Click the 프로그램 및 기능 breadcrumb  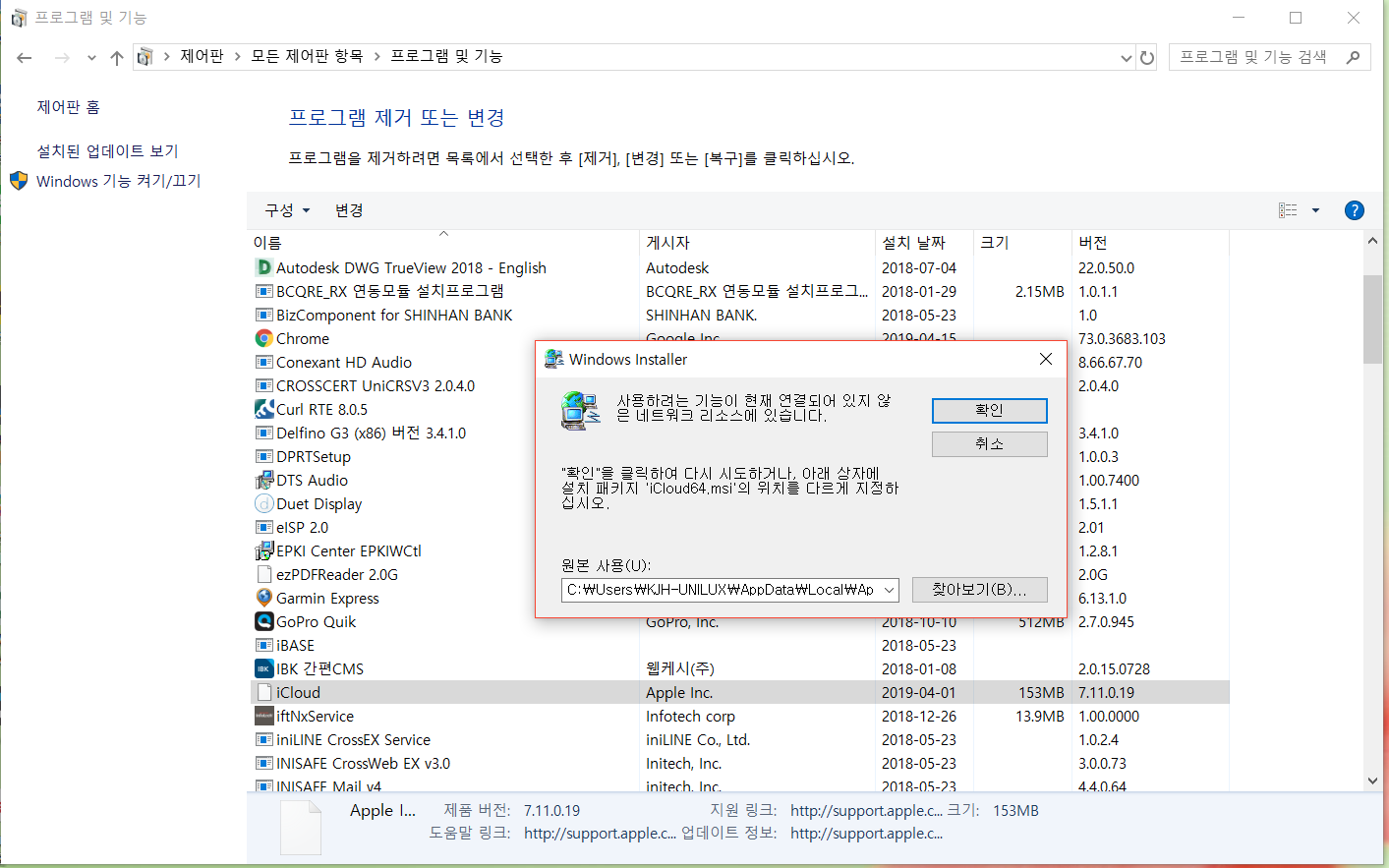446,56
